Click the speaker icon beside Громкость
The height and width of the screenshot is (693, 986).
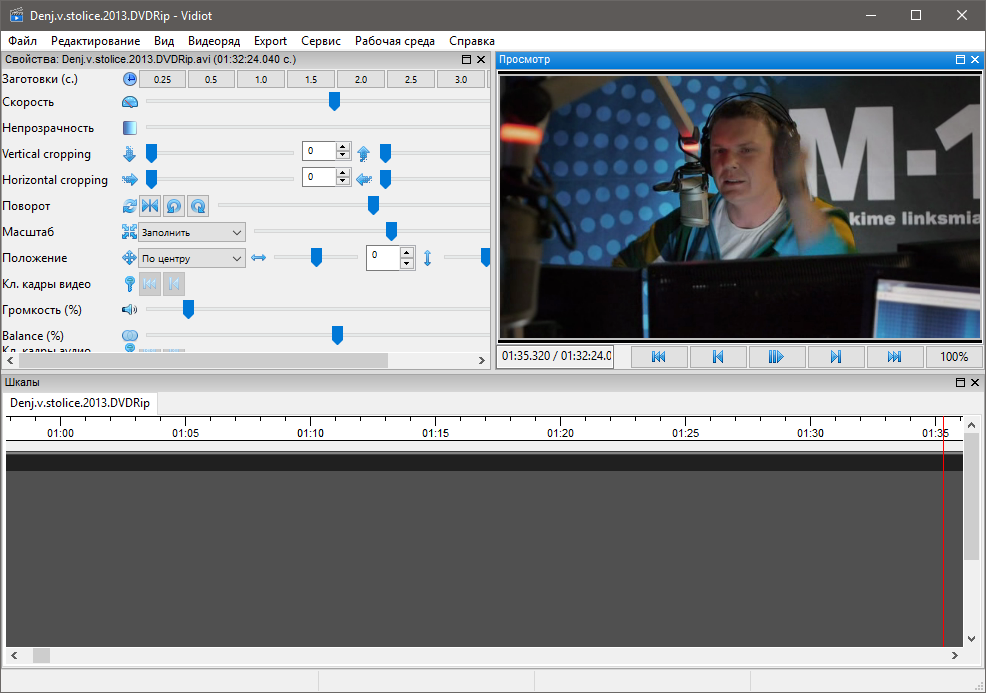coord(130,309)
